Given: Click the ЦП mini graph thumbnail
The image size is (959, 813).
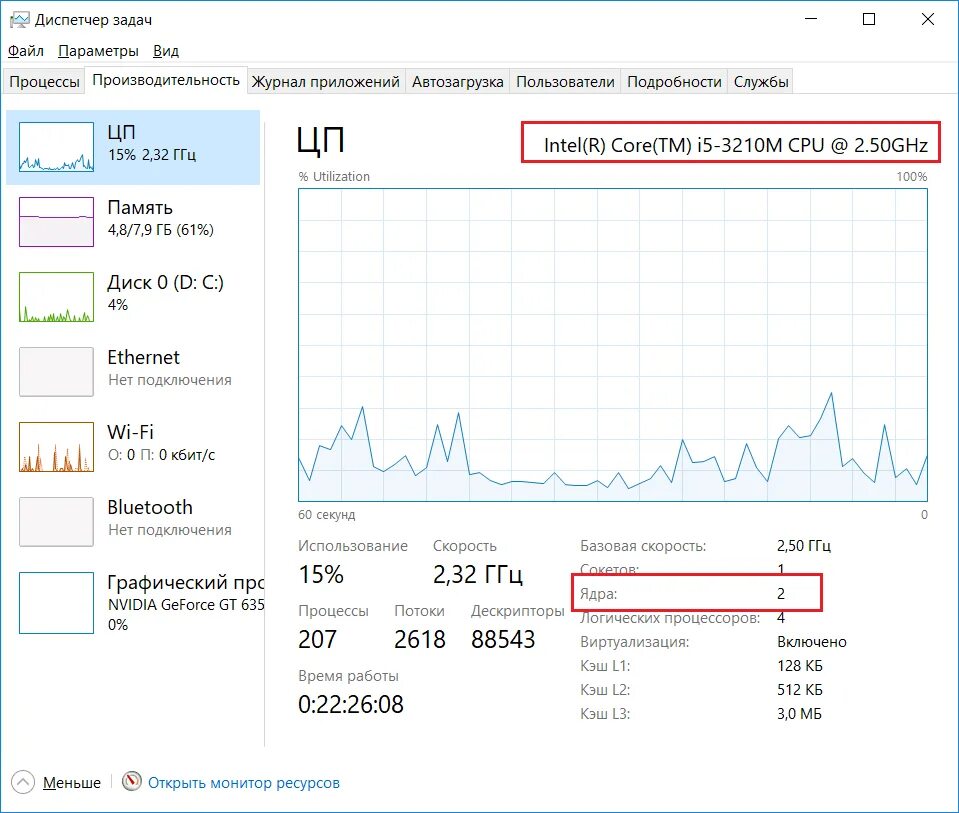Looking at the screenshot, I should 56,147.
